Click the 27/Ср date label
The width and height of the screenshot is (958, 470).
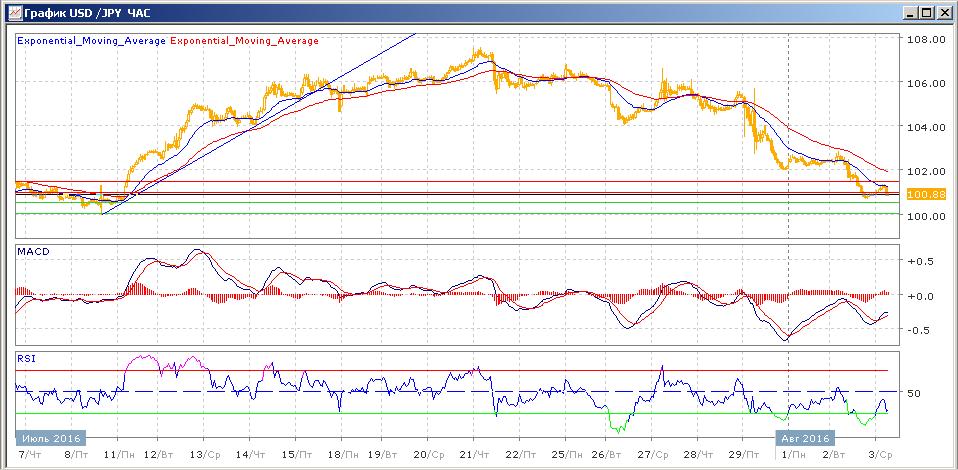click(654, 455)
